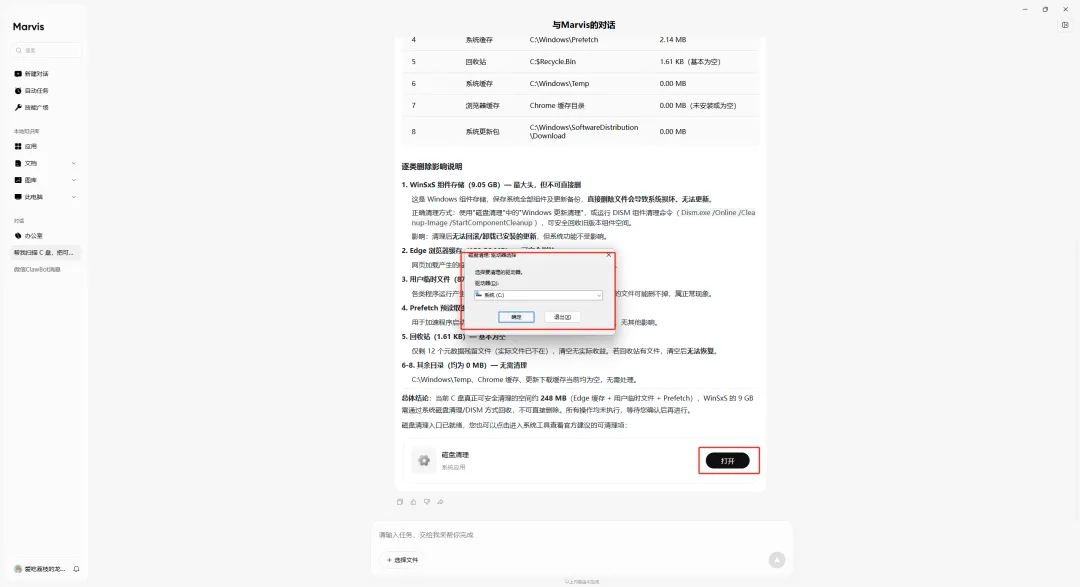This screenshot has height=587, width=1080.
Task: Click the SoftwareDistribution\Download path cell
Action: 583,132
